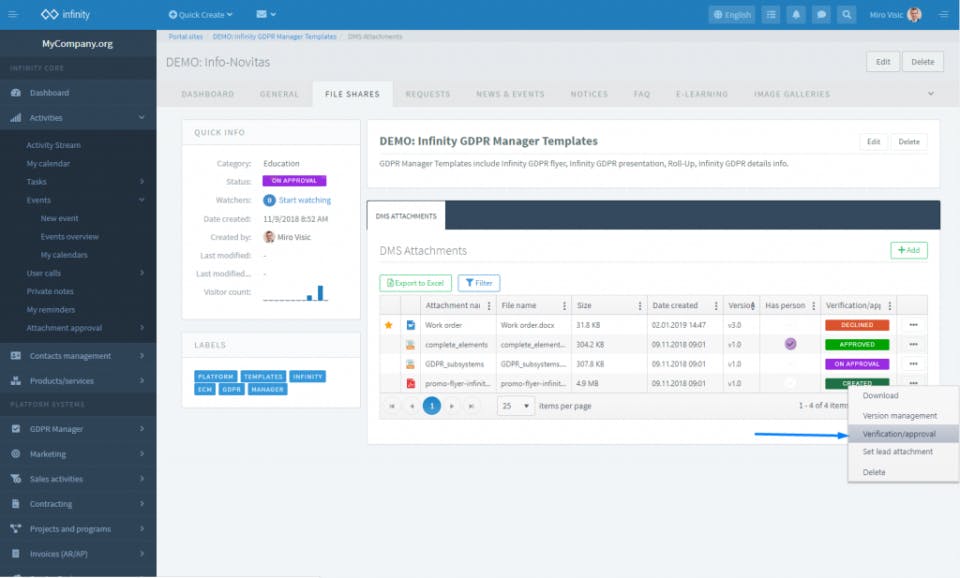The image size is (960, 578).
Task: Open the right panel menu icon
Action: 943,14
